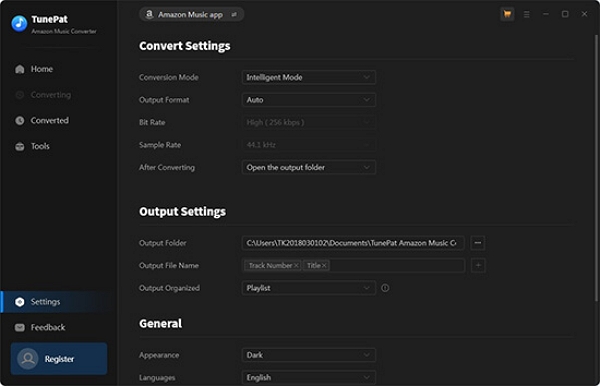This screenshot has height=386, width=600.
Task: Click the Feedback envelope icon
Action: pos(20,327)
